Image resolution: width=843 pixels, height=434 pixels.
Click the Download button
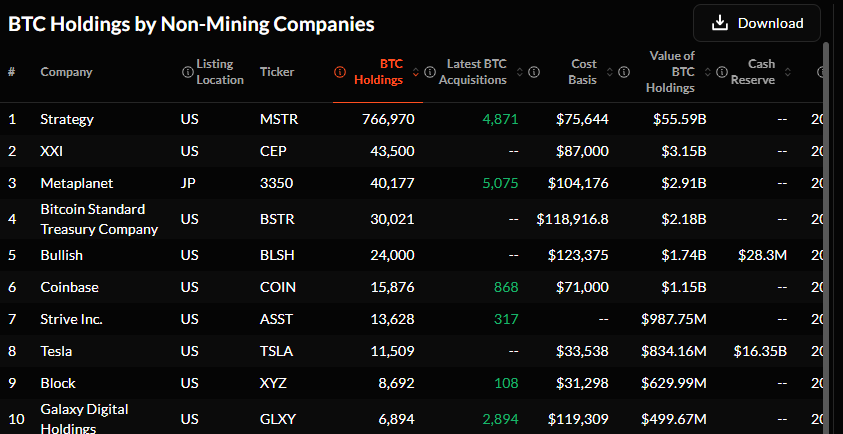pyautogui.click(x=756, y=23)
